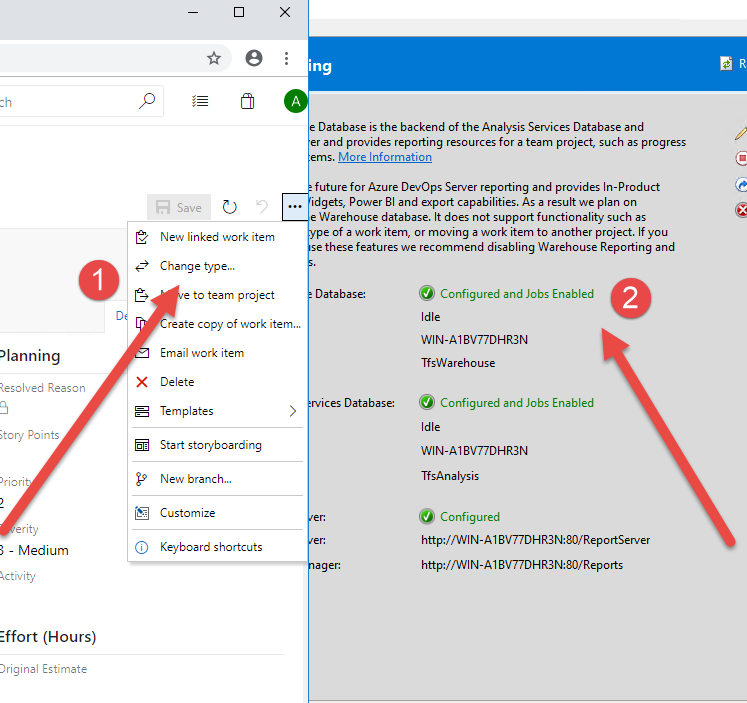Click the Keyboard shortcuts info icon
Viewport: 747px width, 703px height.
142,547
